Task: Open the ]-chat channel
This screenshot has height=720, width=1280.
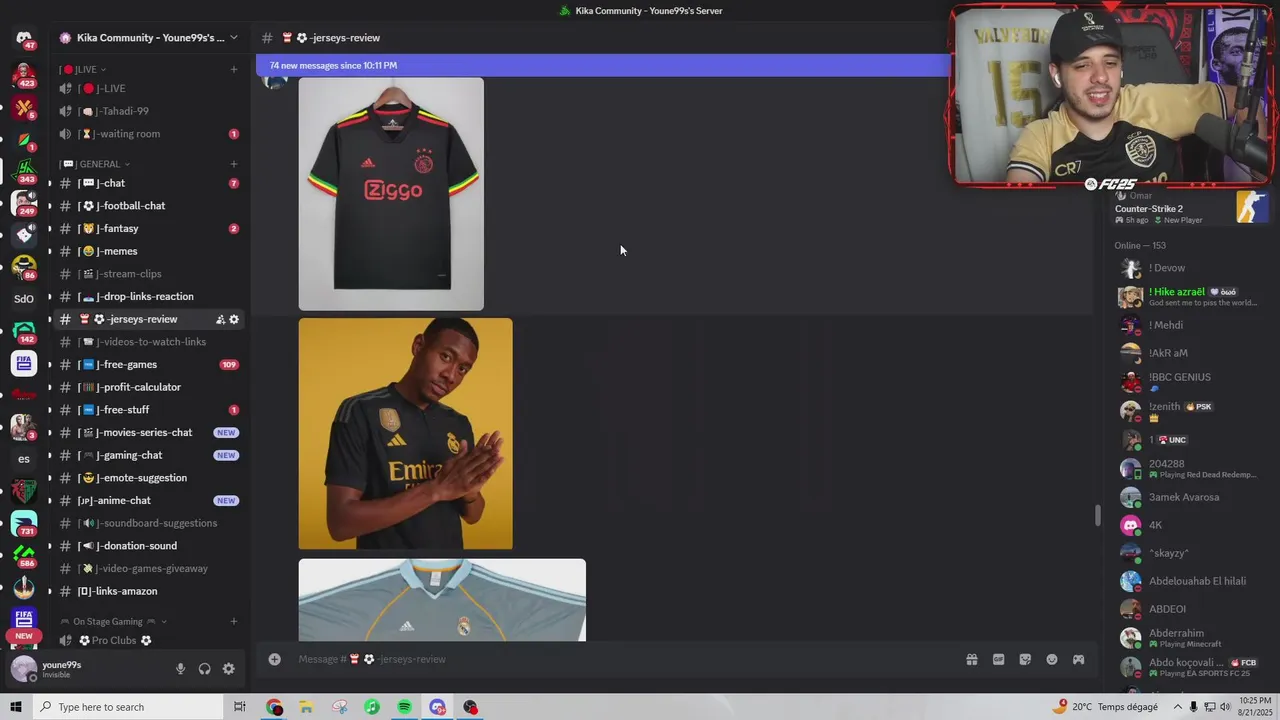Action: (148, 183)
